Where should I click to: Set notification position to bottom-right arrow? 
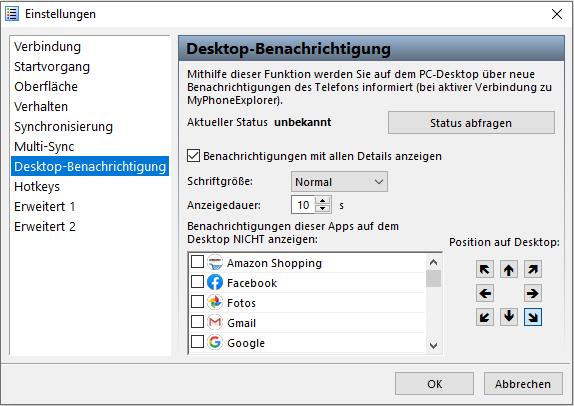[x=533, y=317]
